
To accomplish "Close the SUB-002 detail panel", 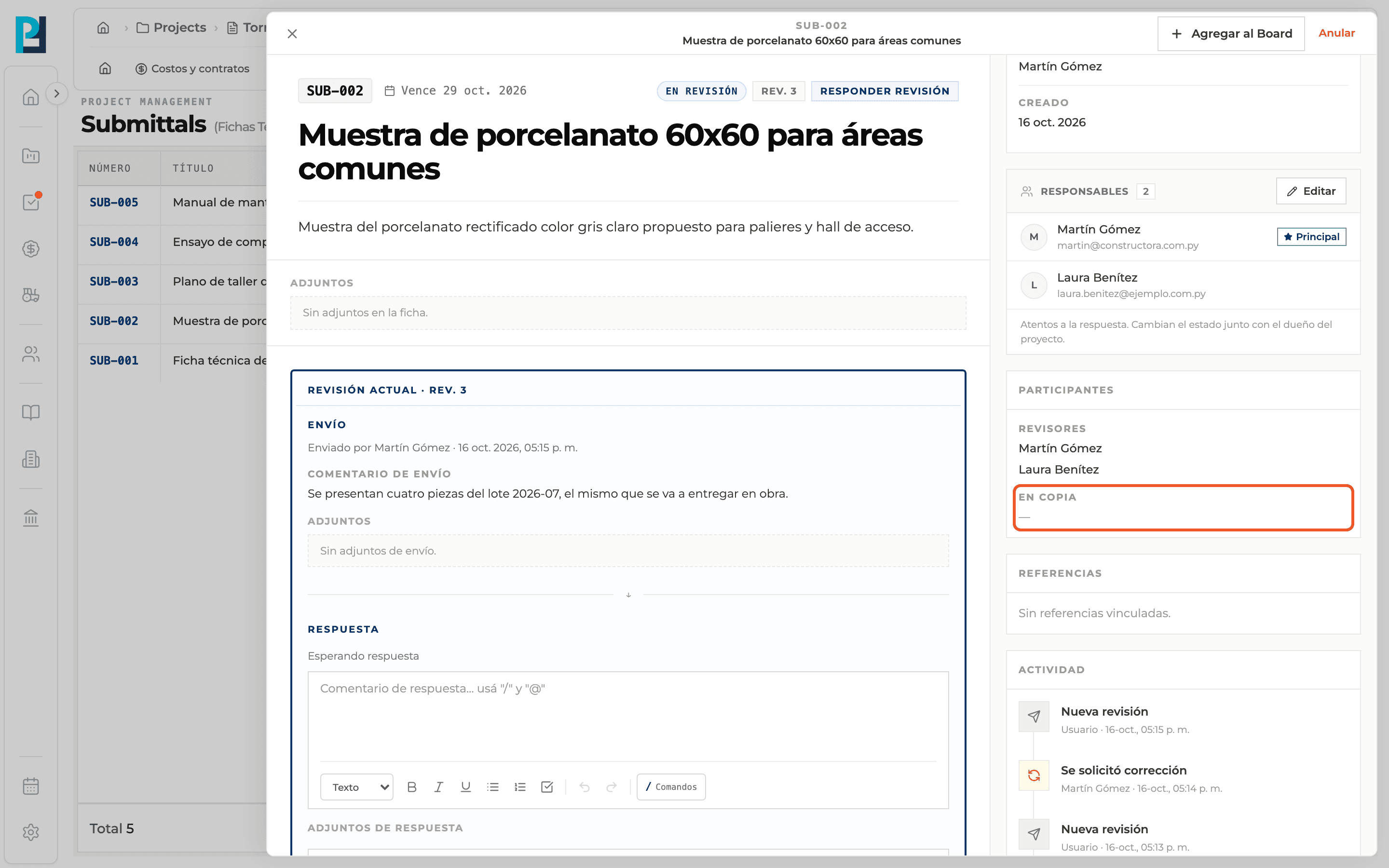I will pyautogui.click(x=292, y=34).
